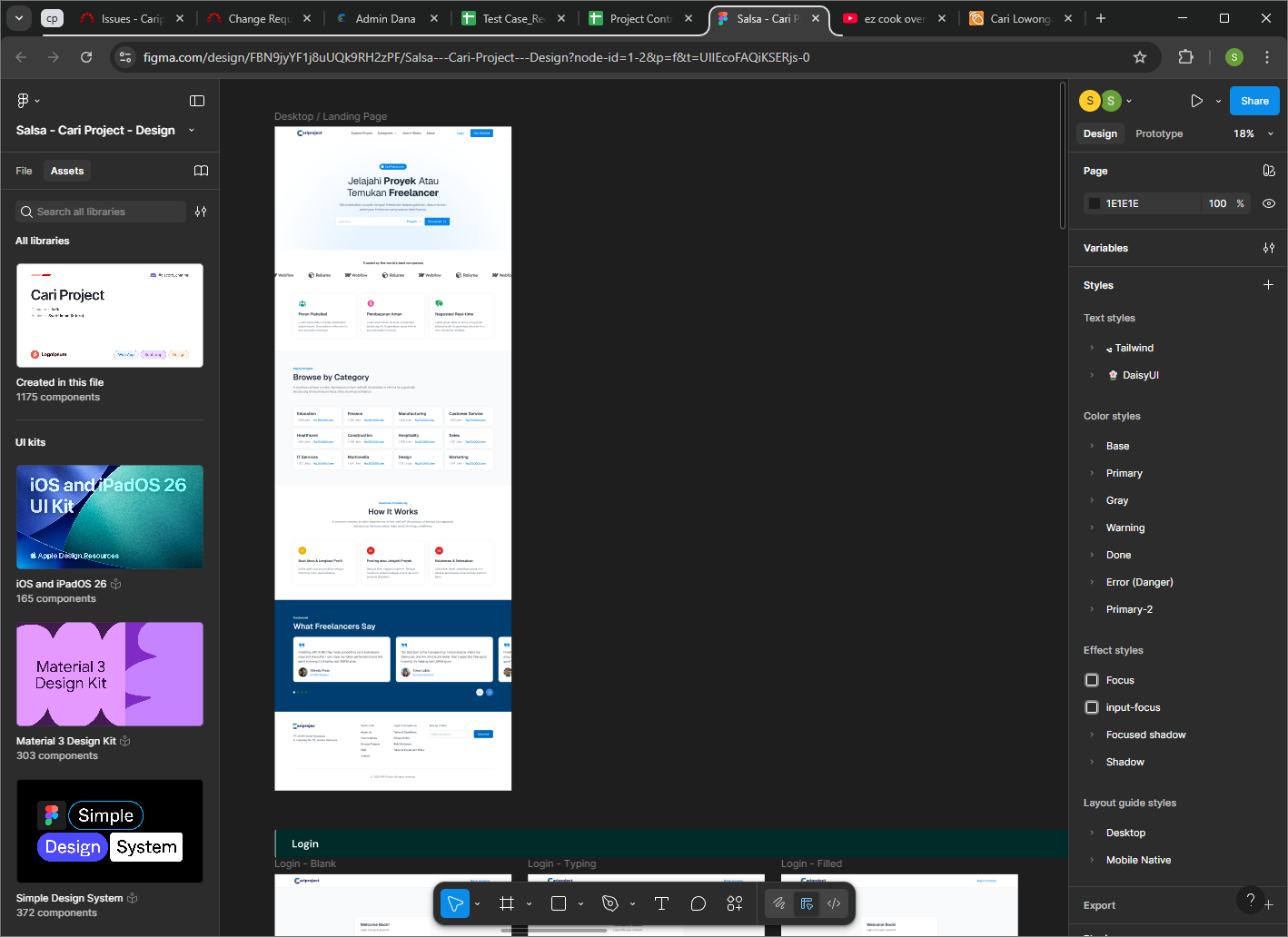The image size is (1288, 937).
Task: Click the blue Share button
Action: pyautogui.click(x=1254, y=101)
